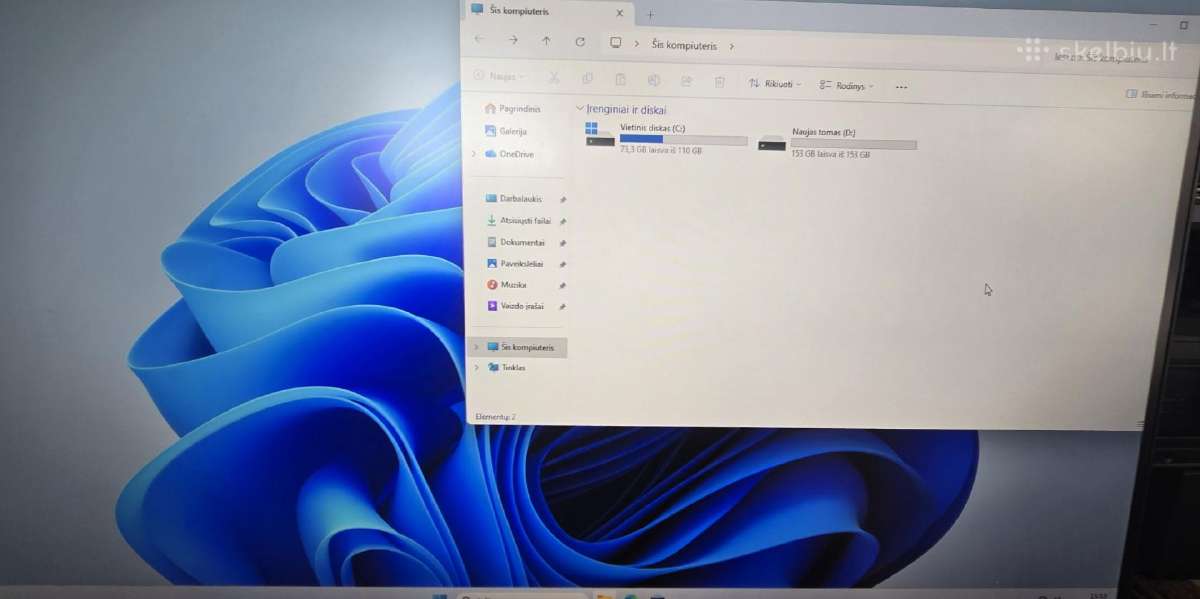
Task: Click the C: drive usage bar
Action: click(x=683, y=140)
